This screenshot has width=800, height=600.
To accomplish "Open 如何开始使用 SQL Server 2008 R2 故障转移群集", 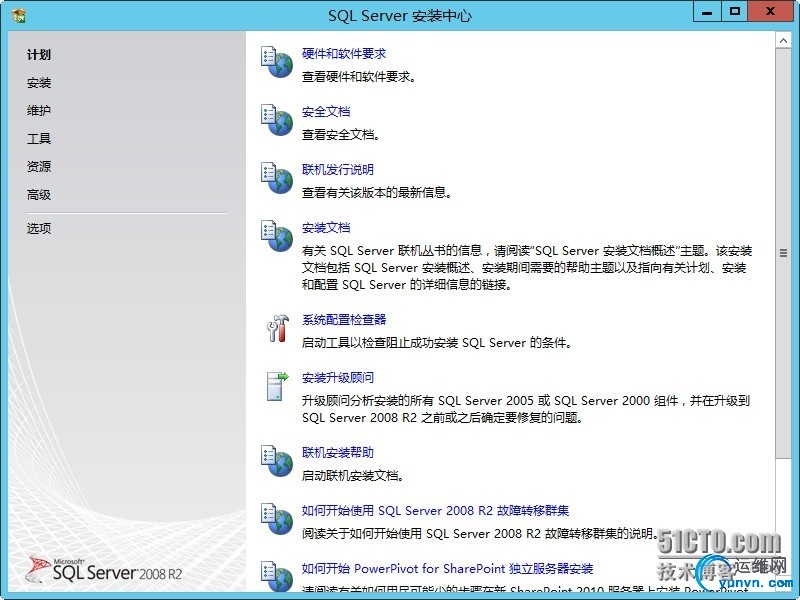I will coord(435,510).
